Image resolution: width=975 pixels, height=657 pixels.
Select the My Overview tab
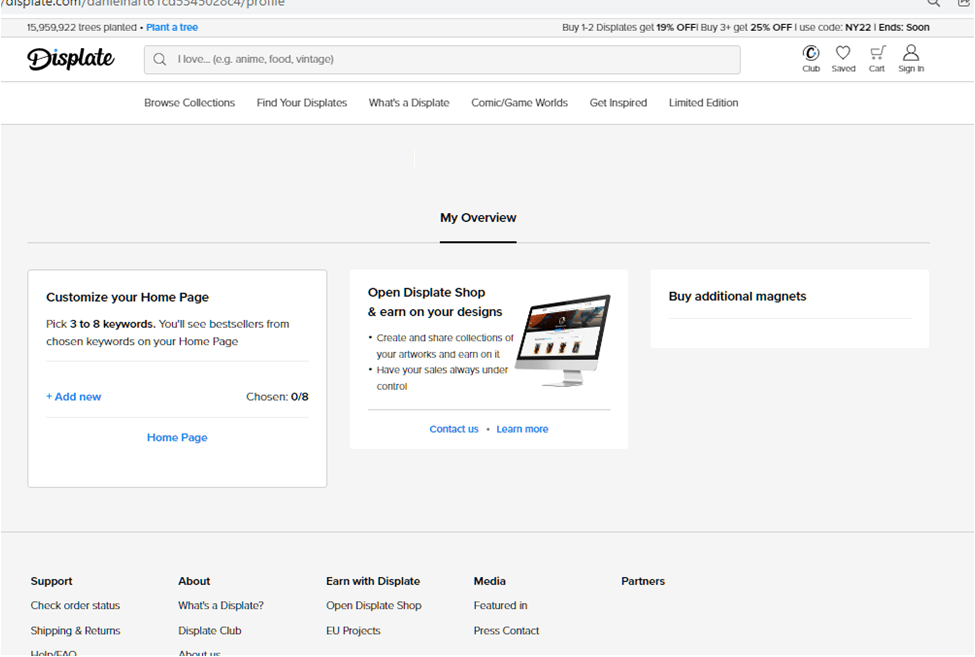pos(478,218)
